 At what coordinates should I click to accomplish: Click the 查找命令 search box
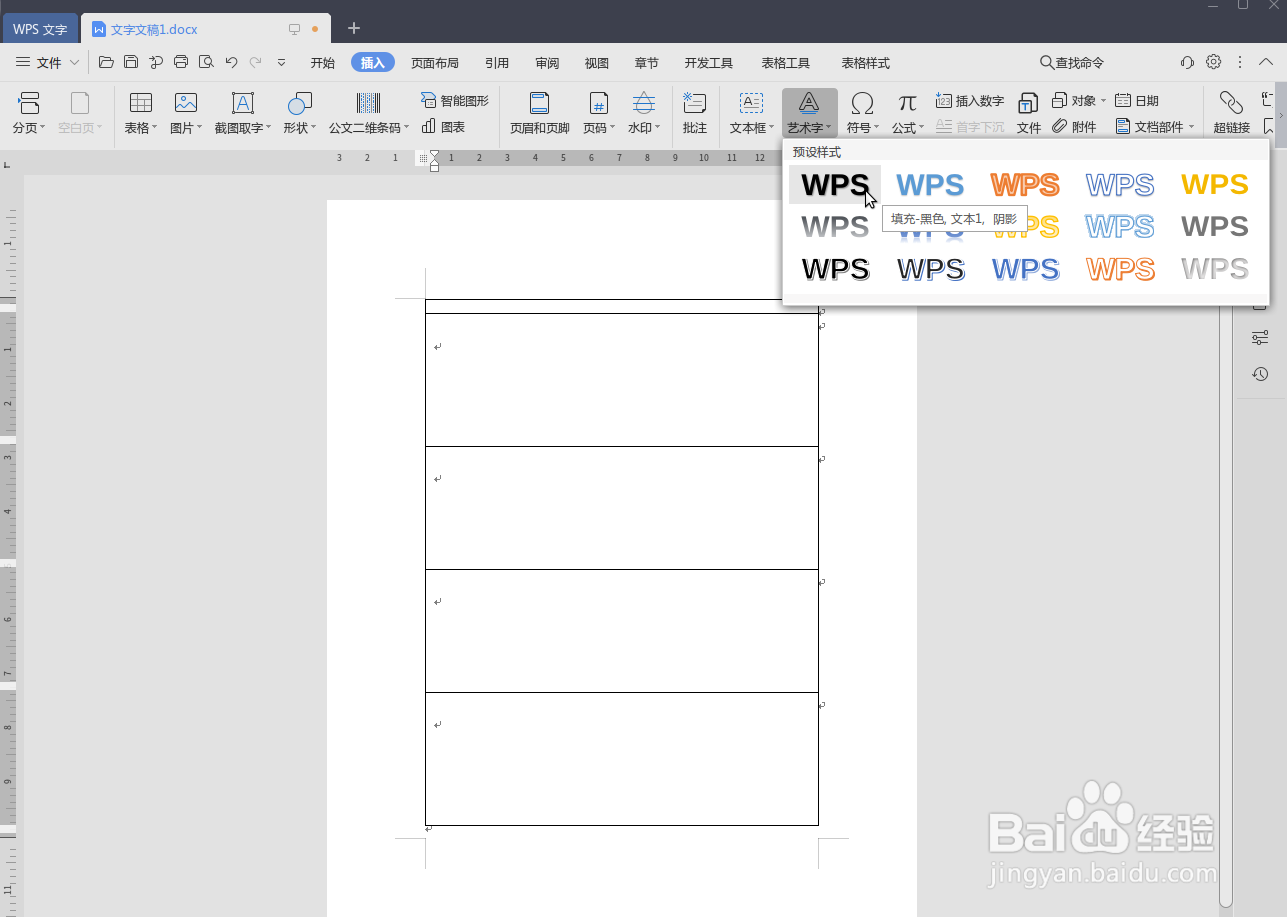coord(1072,62)
